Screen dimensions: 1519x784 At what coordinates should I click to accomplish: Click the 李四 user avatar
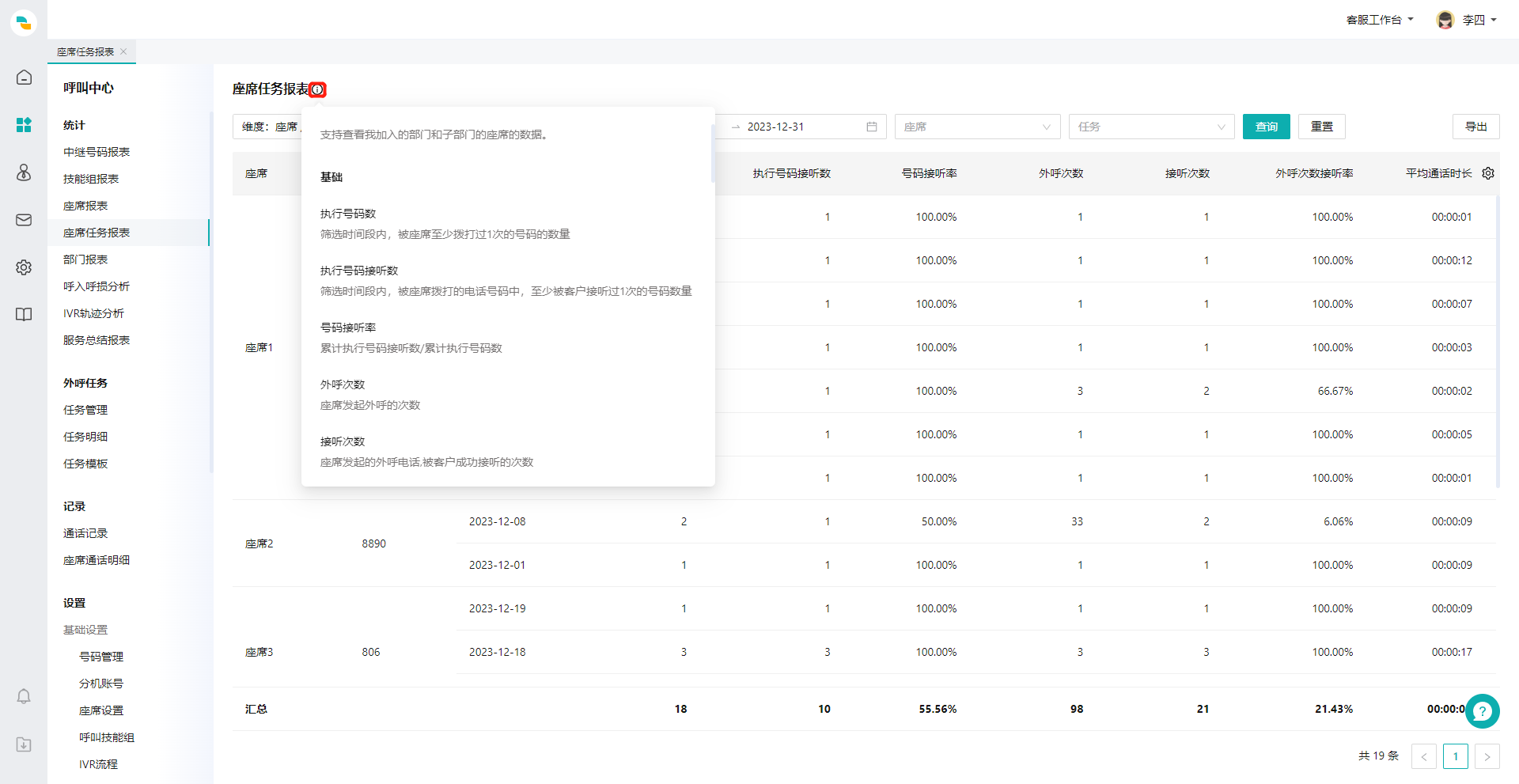[1445, 20]
